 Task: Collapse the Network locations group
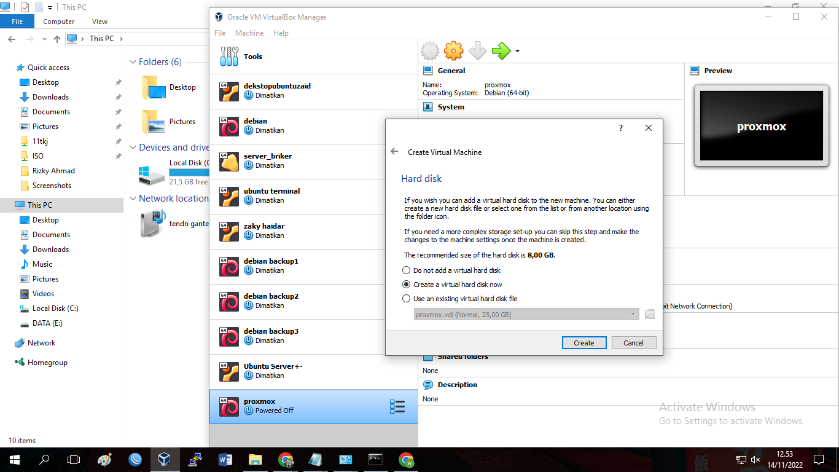(133, 199)
